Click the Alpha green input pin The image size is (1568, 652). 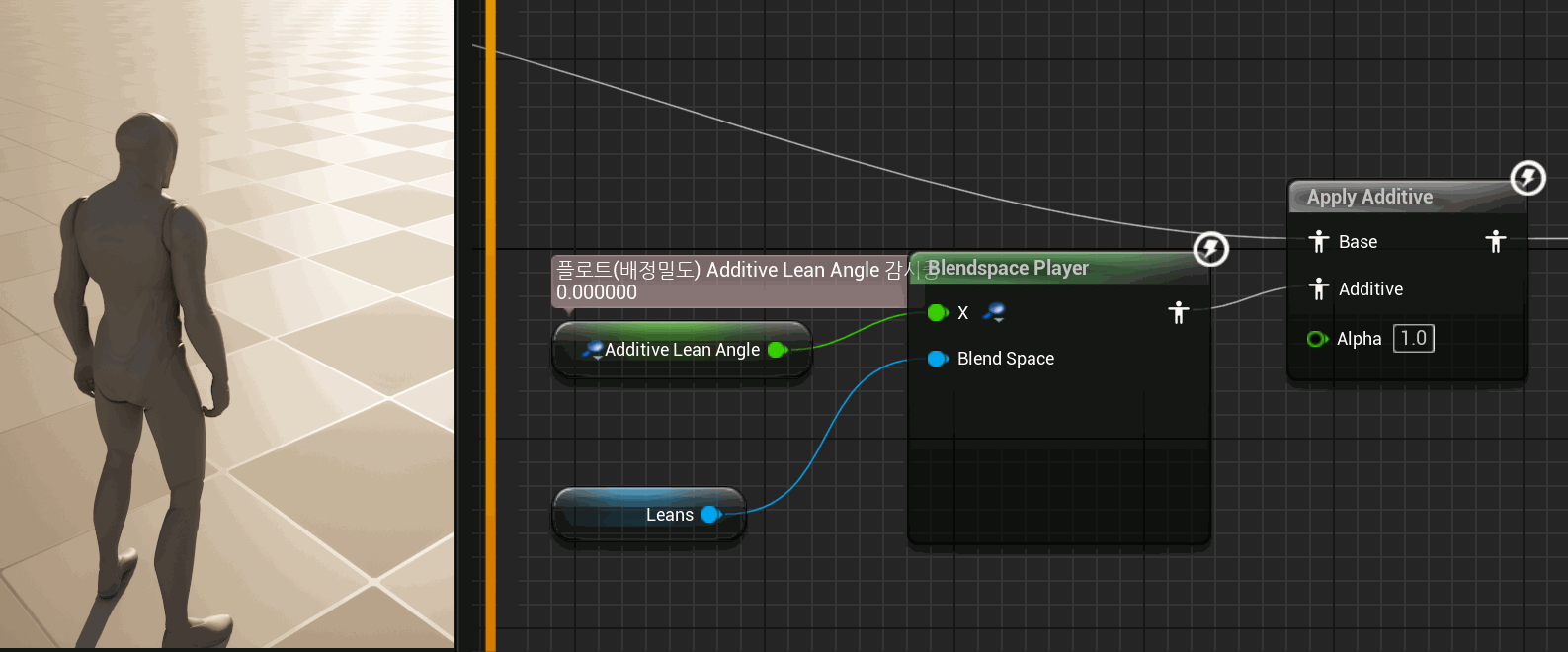(x=1317, y=339)
